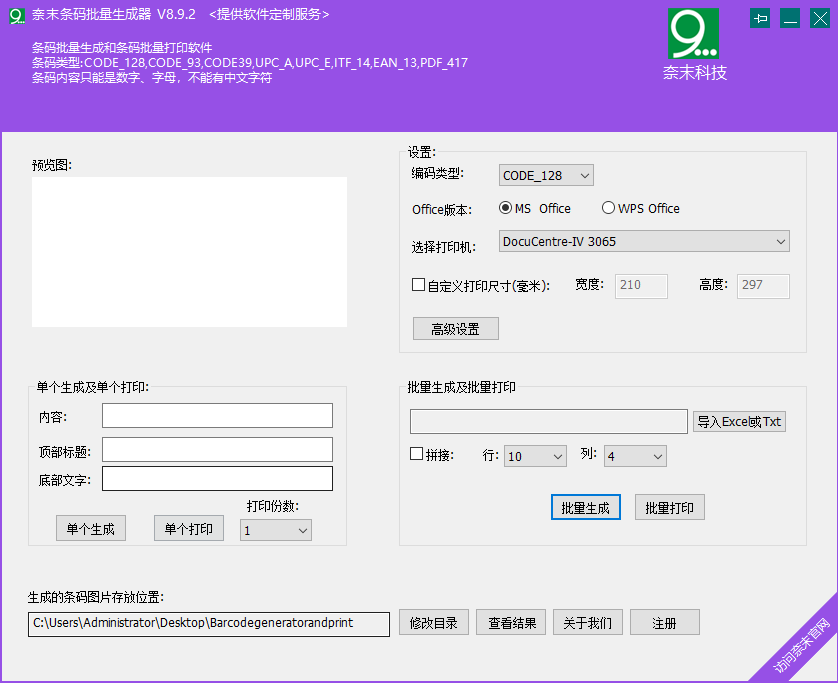Close the barcode generator window

[819, 18]
